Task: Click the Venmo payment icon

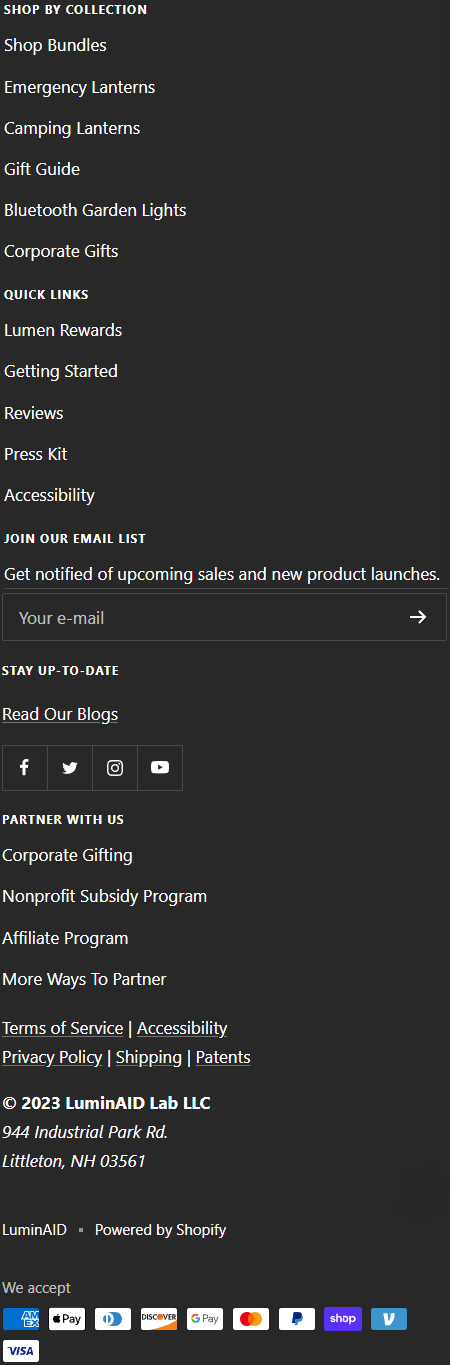Action: point(389,1319)
